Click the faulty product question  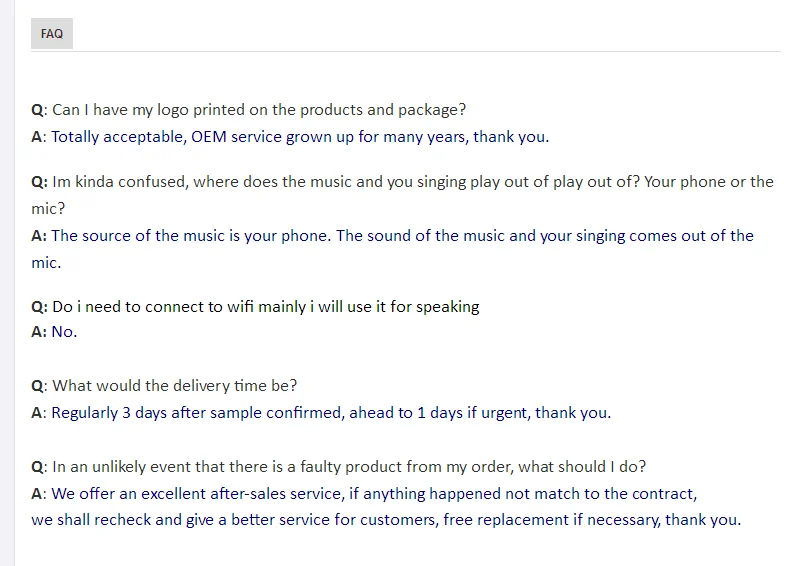point(348,466)
